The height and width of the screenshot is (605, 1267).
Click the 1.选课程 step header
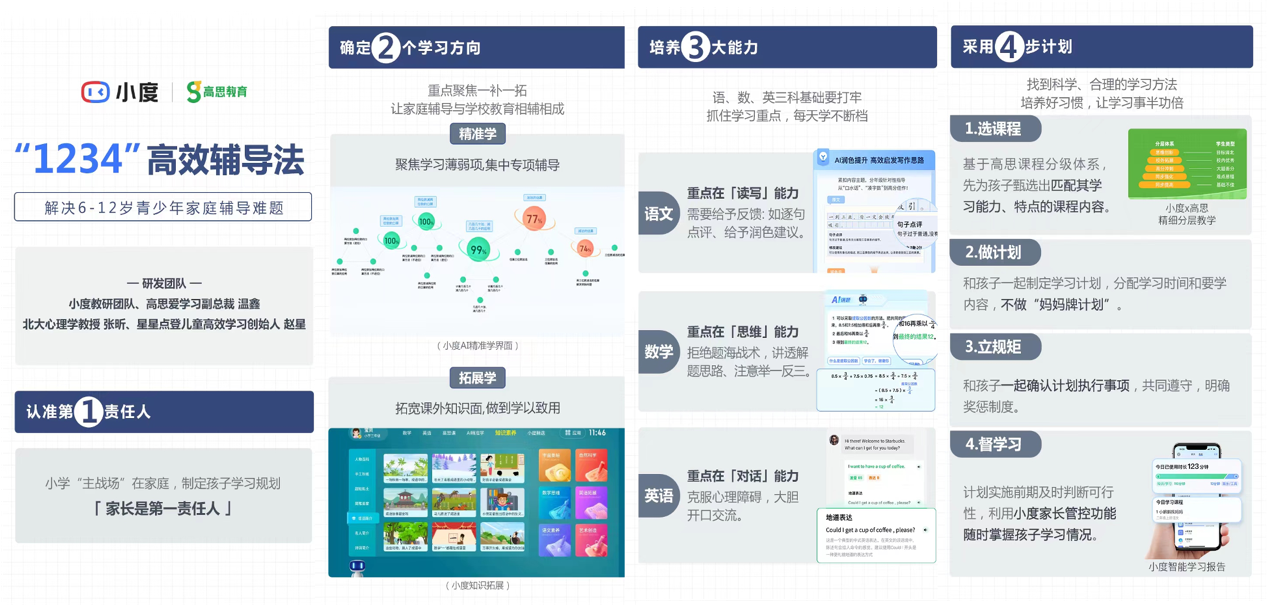click(x=995, y=129)
